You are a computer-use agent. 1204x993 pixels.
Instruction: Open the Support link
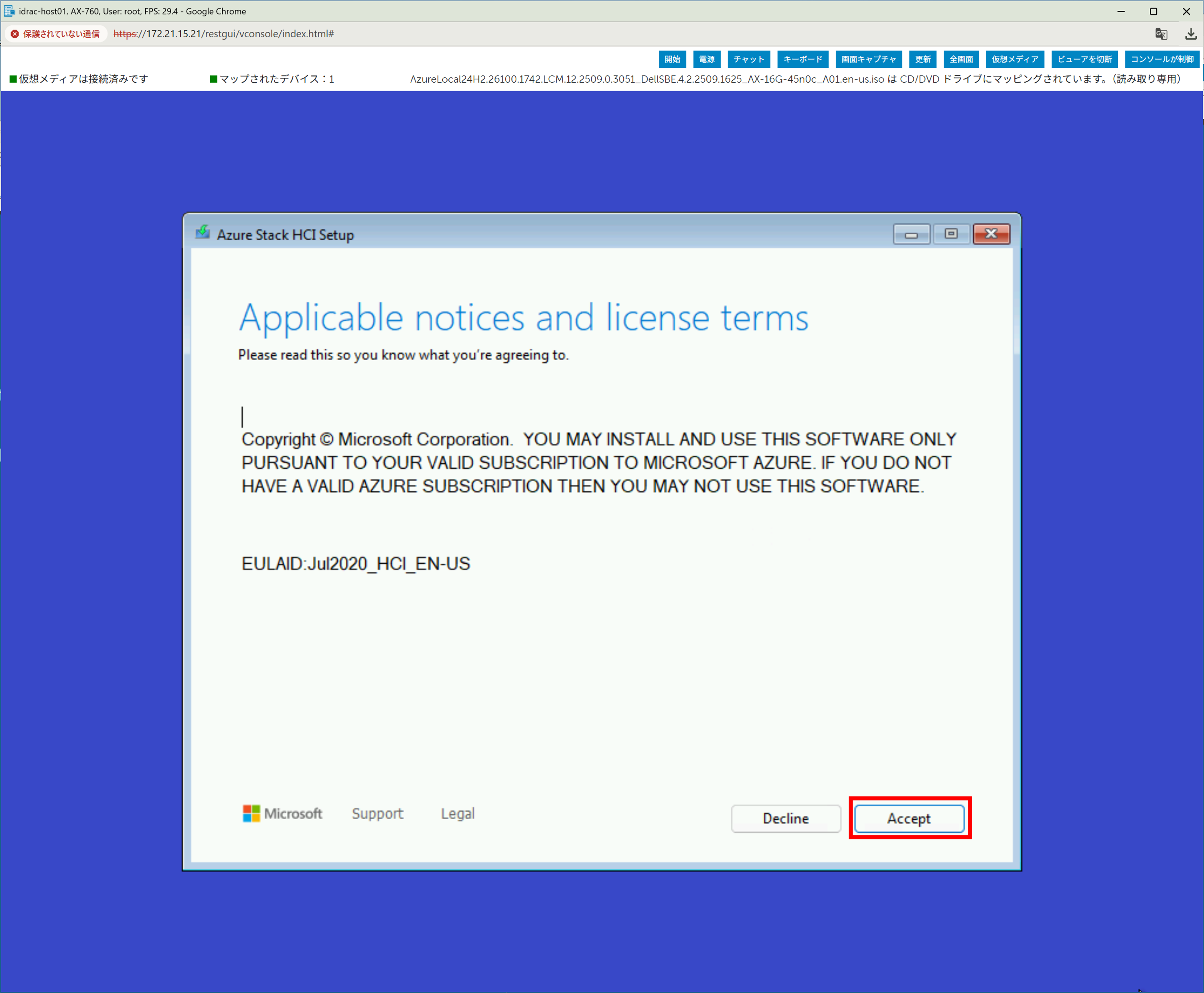pyautogui.click(x=377, y=813)
